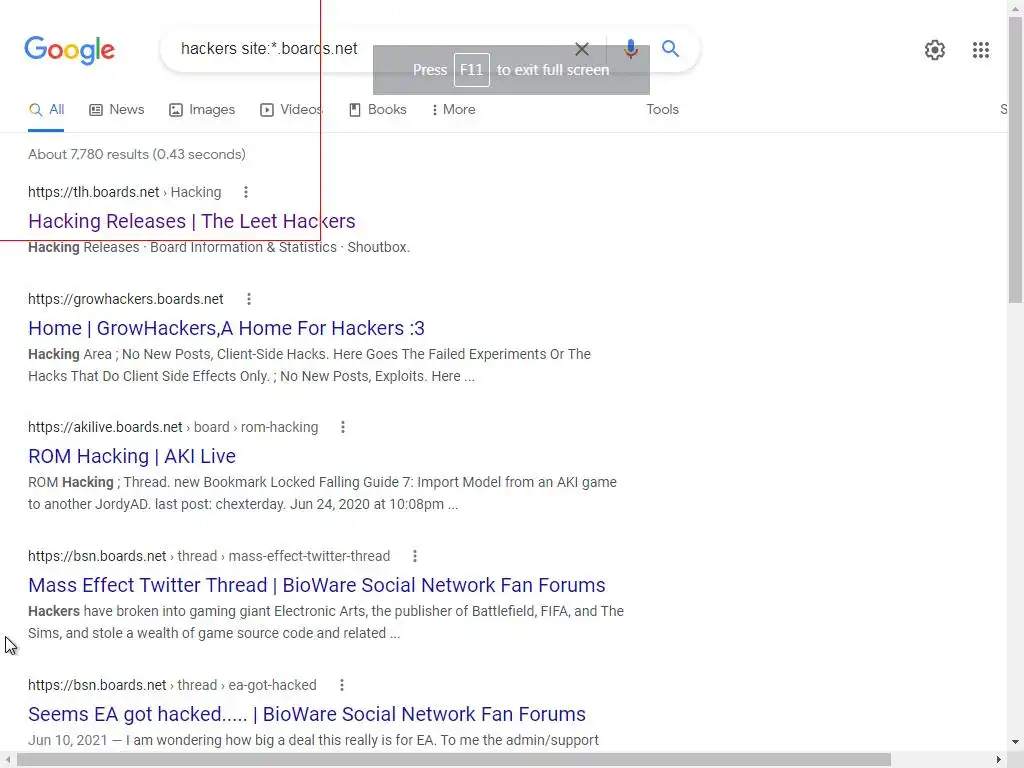Open options for mass-effect-twitter-thread result

point(415,556)
